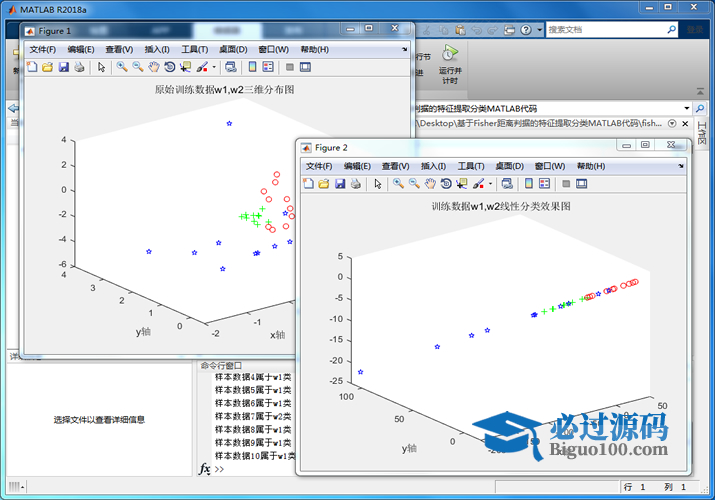Select the Pan hand tool in Figure 2
This screenshot has height=500, width=715.
pos(430,184)
